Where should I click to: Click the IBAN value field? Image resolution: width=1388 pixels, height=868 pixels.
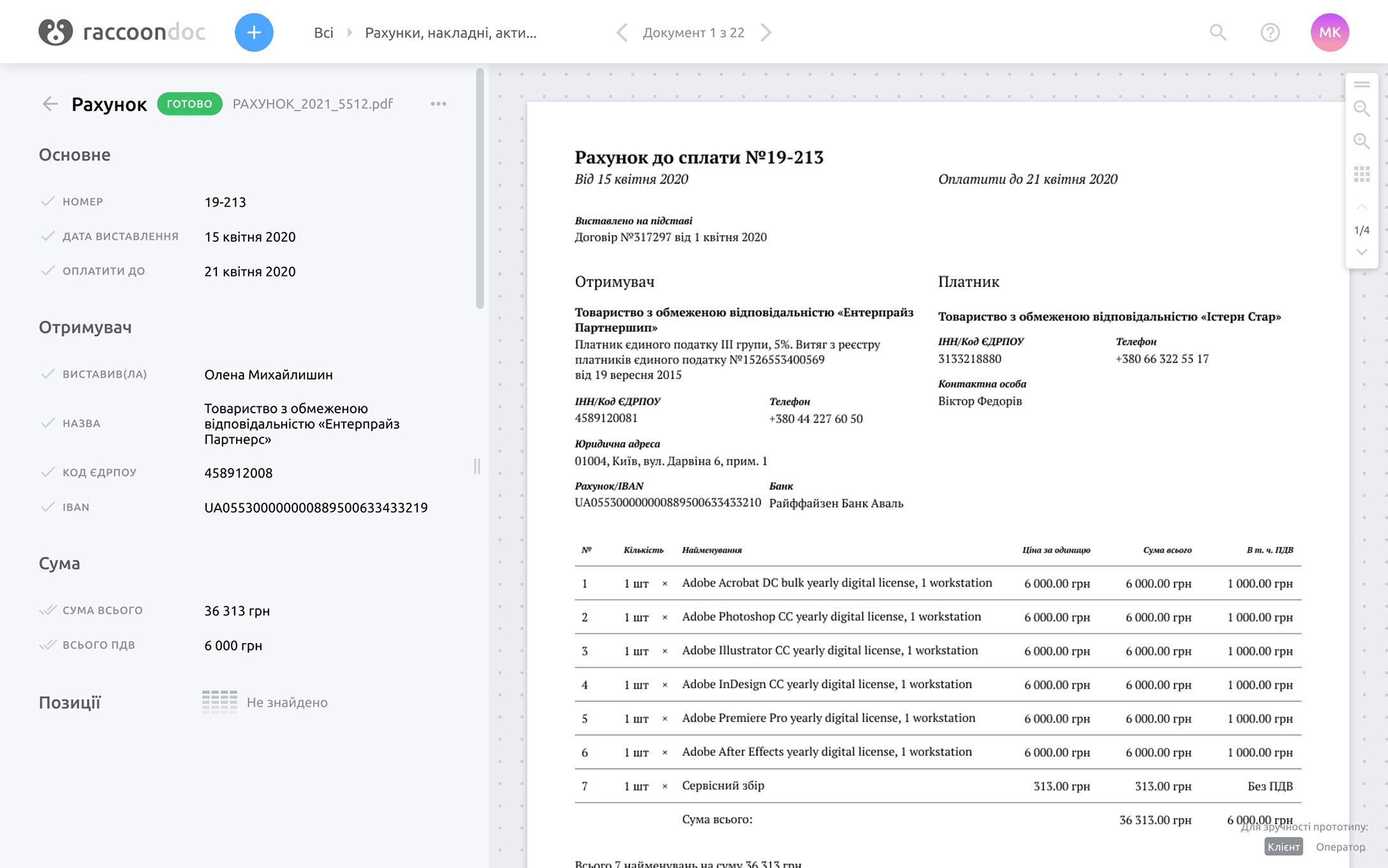click(316, 508)
